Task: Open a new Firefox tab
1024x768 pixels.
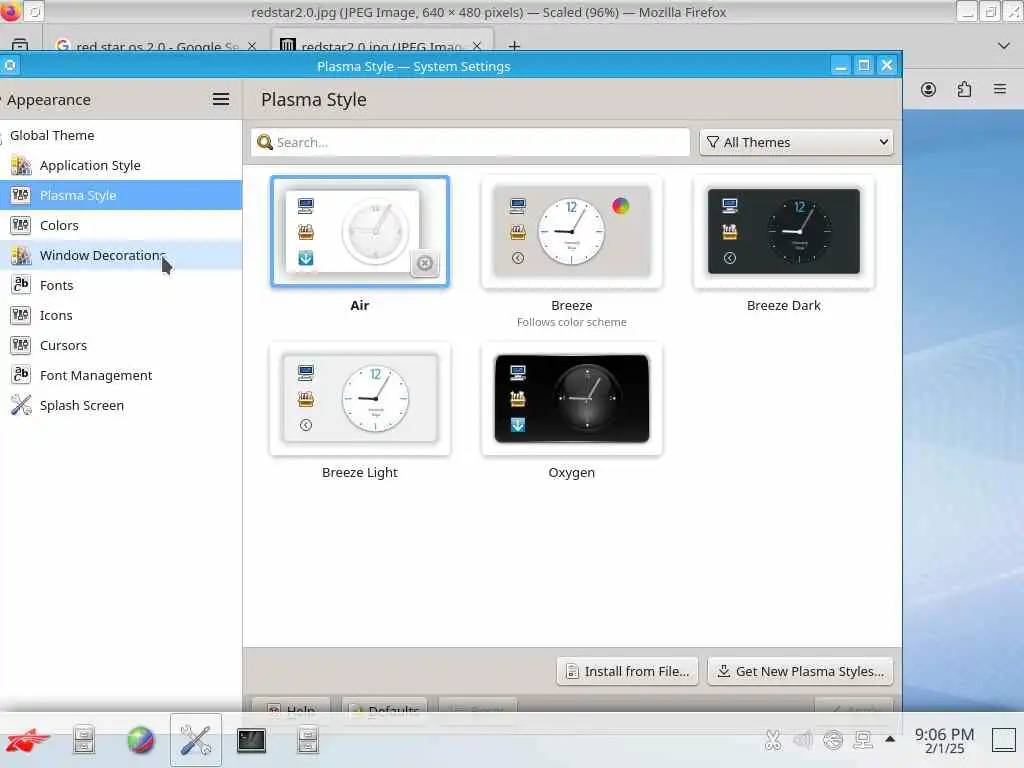Action: pos(514,46)
